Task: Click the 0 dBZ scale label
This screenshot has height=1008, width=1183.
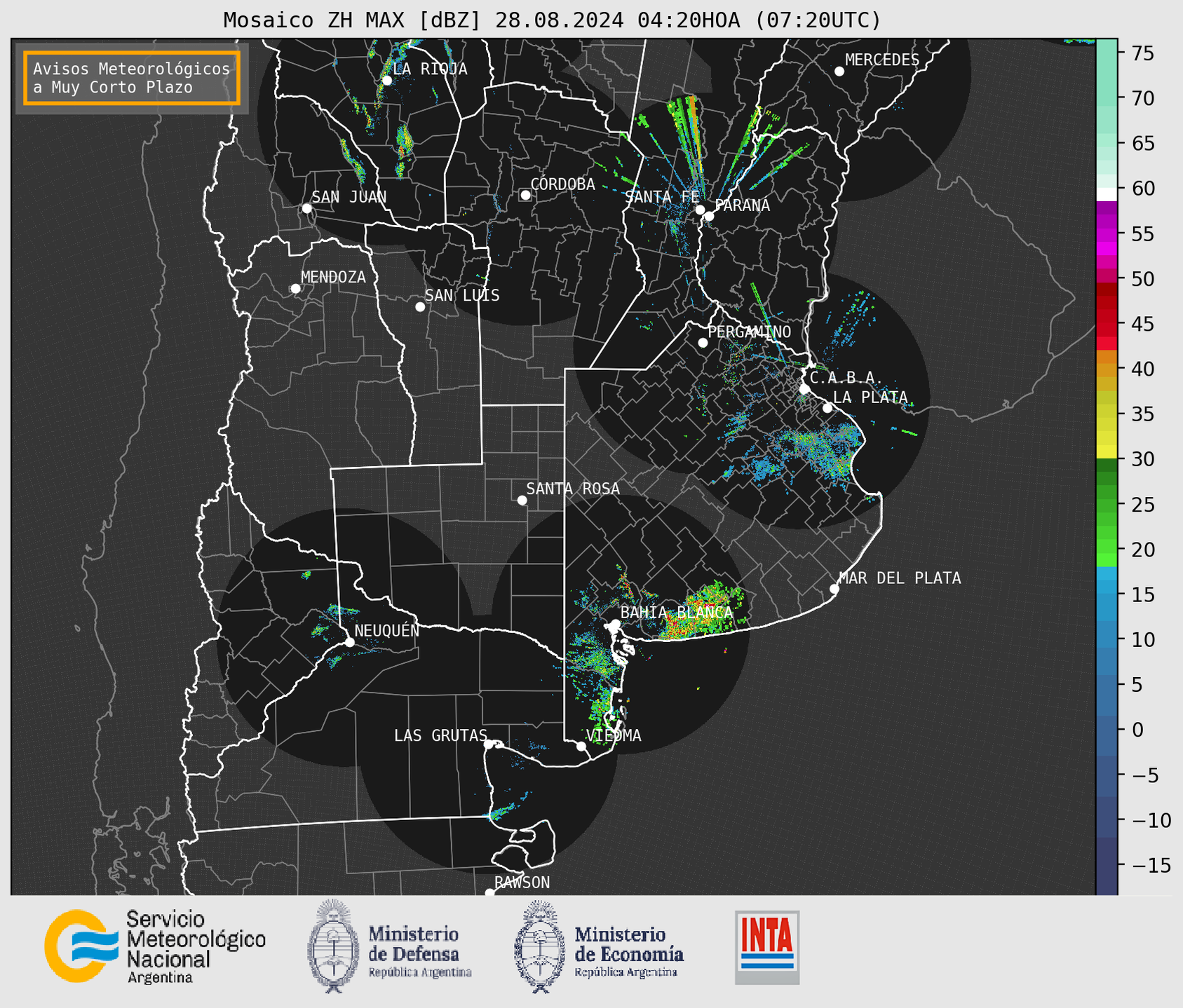Action: 1137,730
